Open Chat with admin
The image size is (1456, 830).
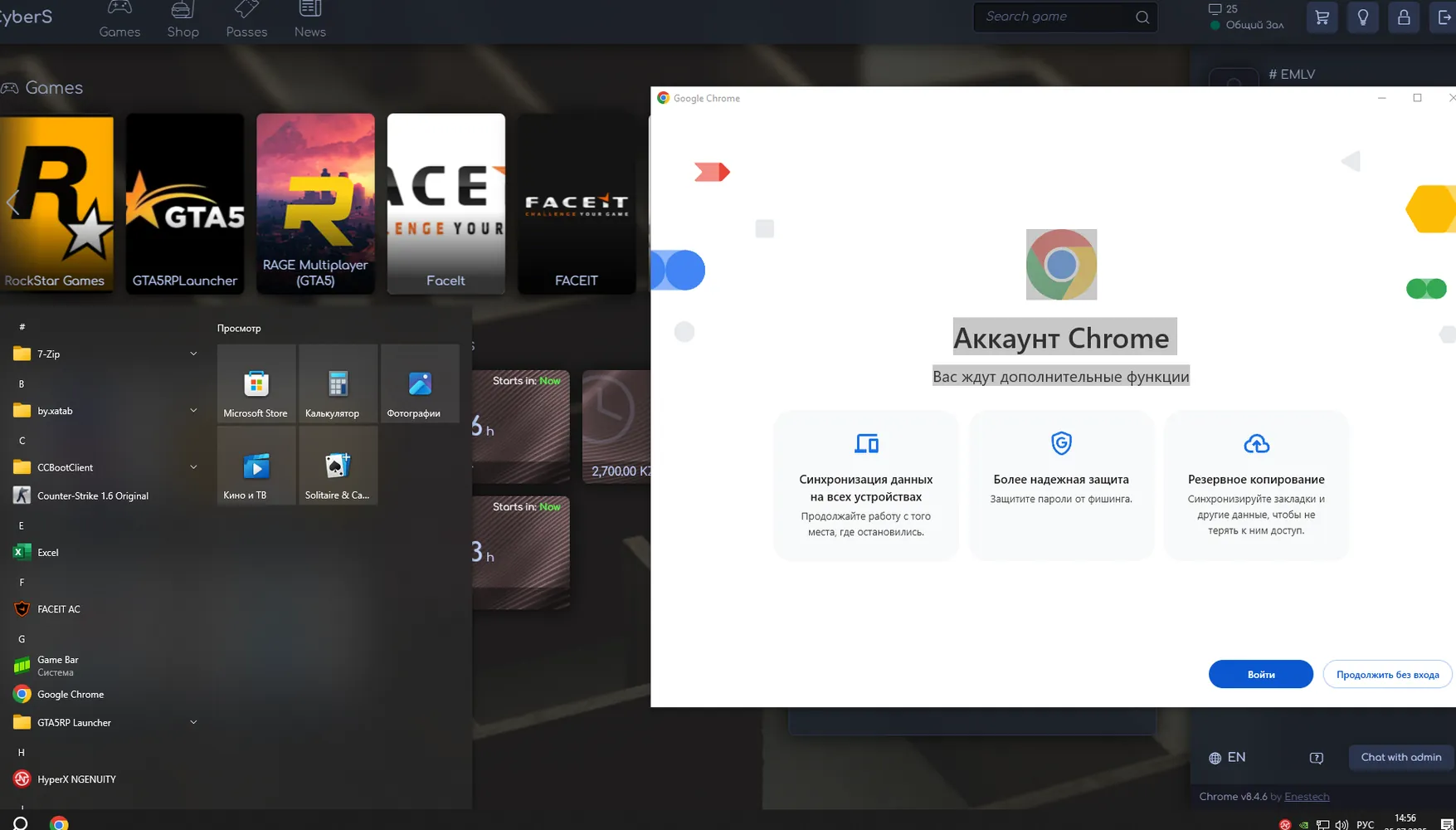pyautogui.click(x=1400, y=757)
